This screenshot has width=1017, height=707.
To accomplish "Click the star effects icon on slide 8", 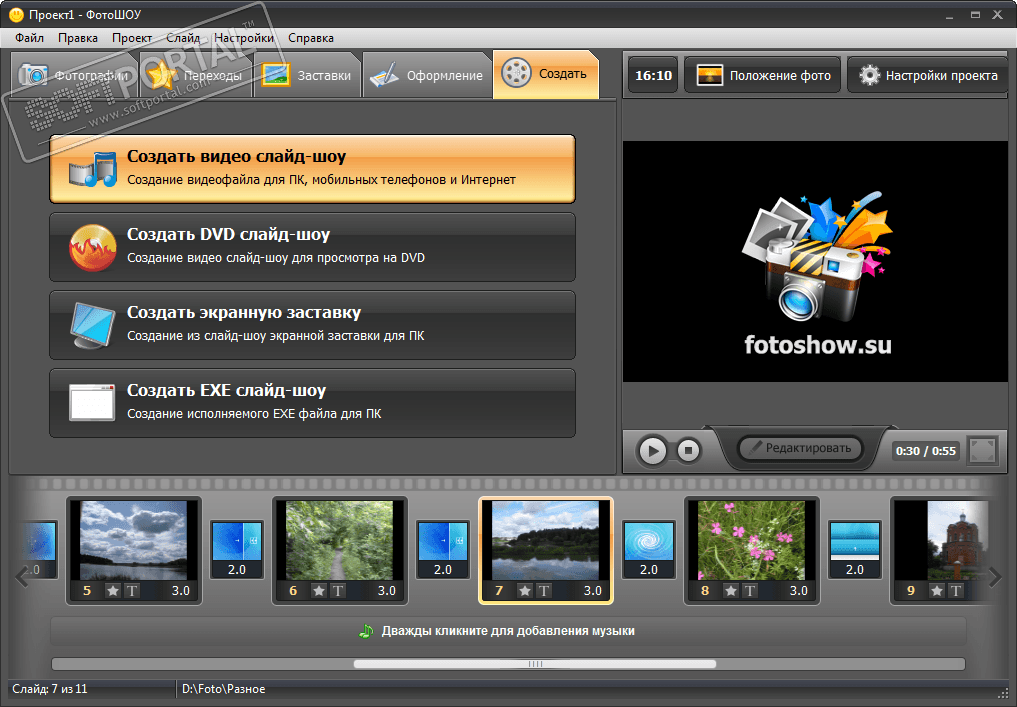I will [x=731, y=591].
